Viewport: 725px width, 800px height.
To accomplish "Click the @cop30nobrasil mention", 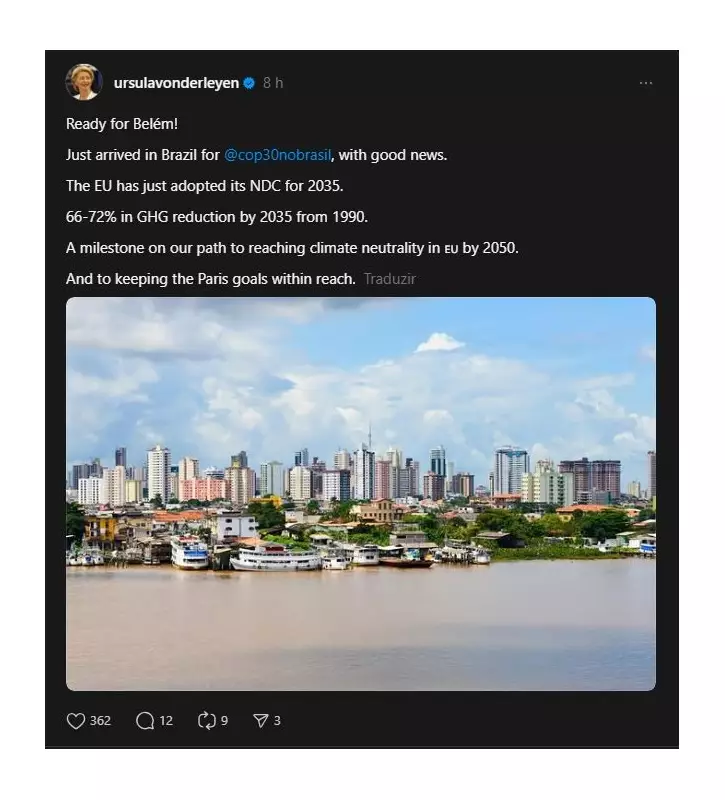I will (278, 155).
